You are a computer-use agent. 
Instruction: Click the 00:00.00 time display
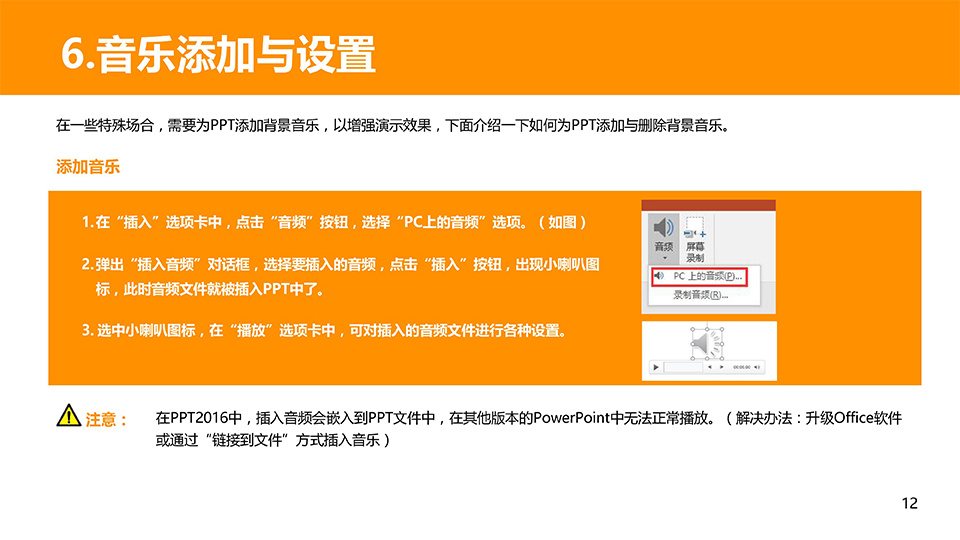(741, 368)
